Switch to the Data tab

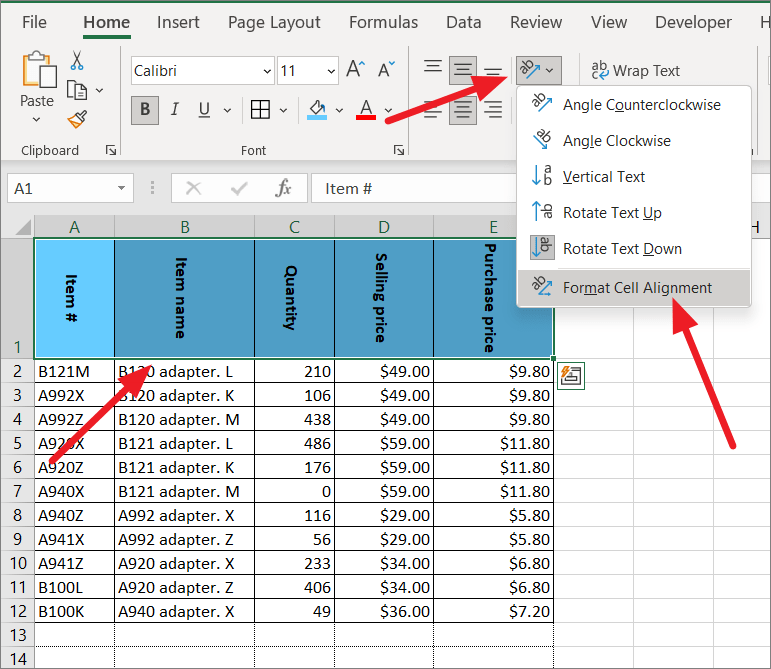(x=464, y=22)
